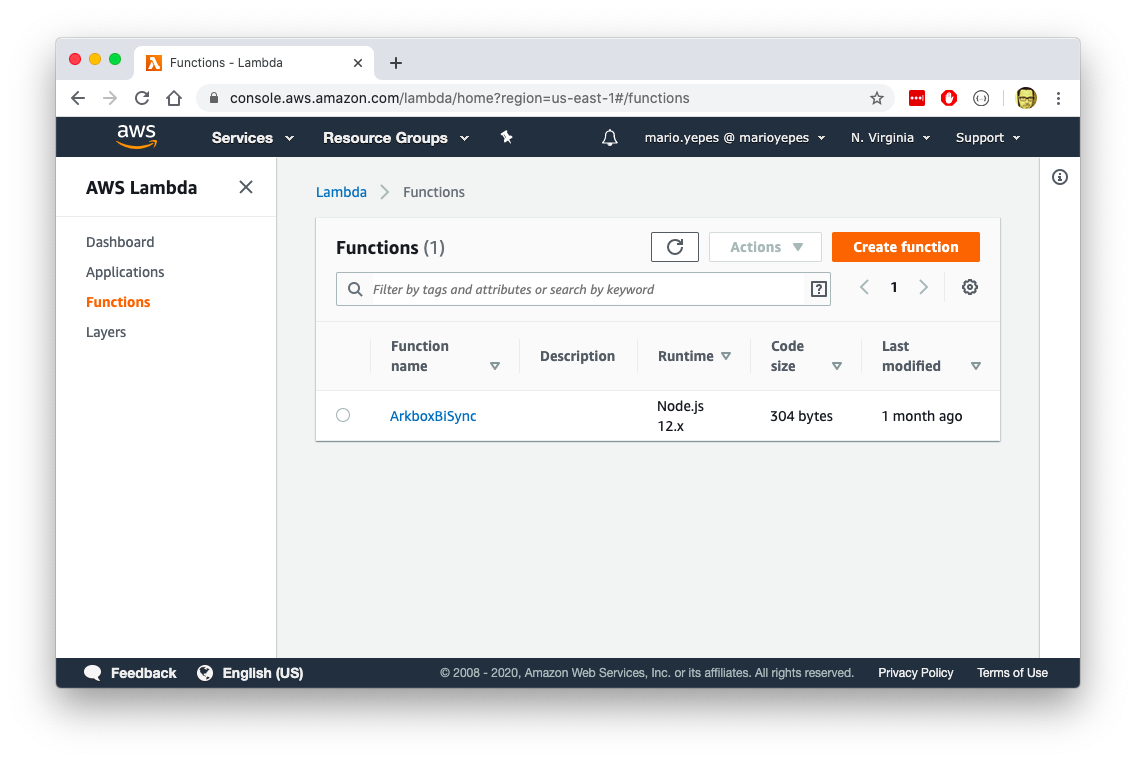Click the Lambda breadcrumb link
The height and width of the screenshot is (762, 1136).
coord(341,192)
